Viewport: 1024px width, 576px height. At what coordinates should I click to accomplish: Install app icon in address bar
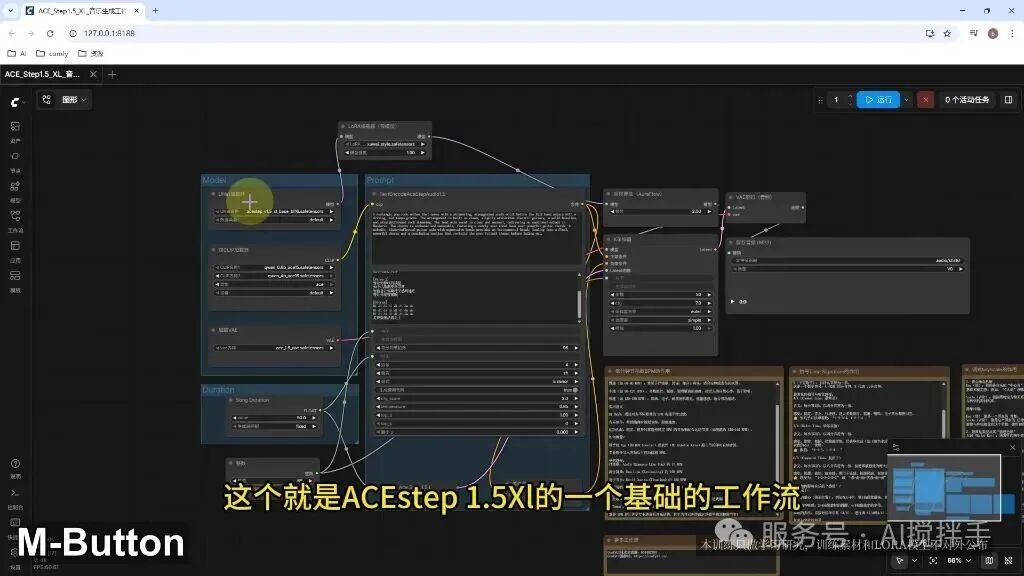pyautogui.click(x=930, y=33)
